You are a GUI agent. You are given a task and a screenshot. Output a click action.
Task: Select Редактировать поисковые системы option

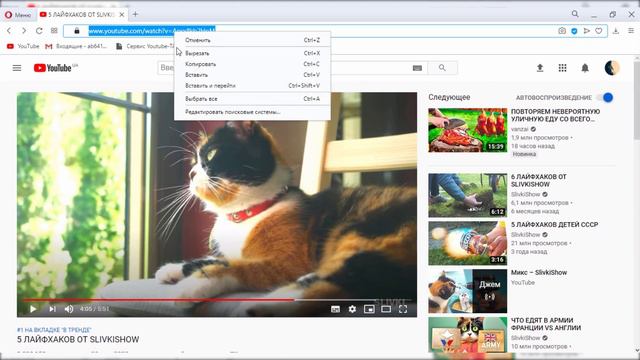[x=252, y=112]
